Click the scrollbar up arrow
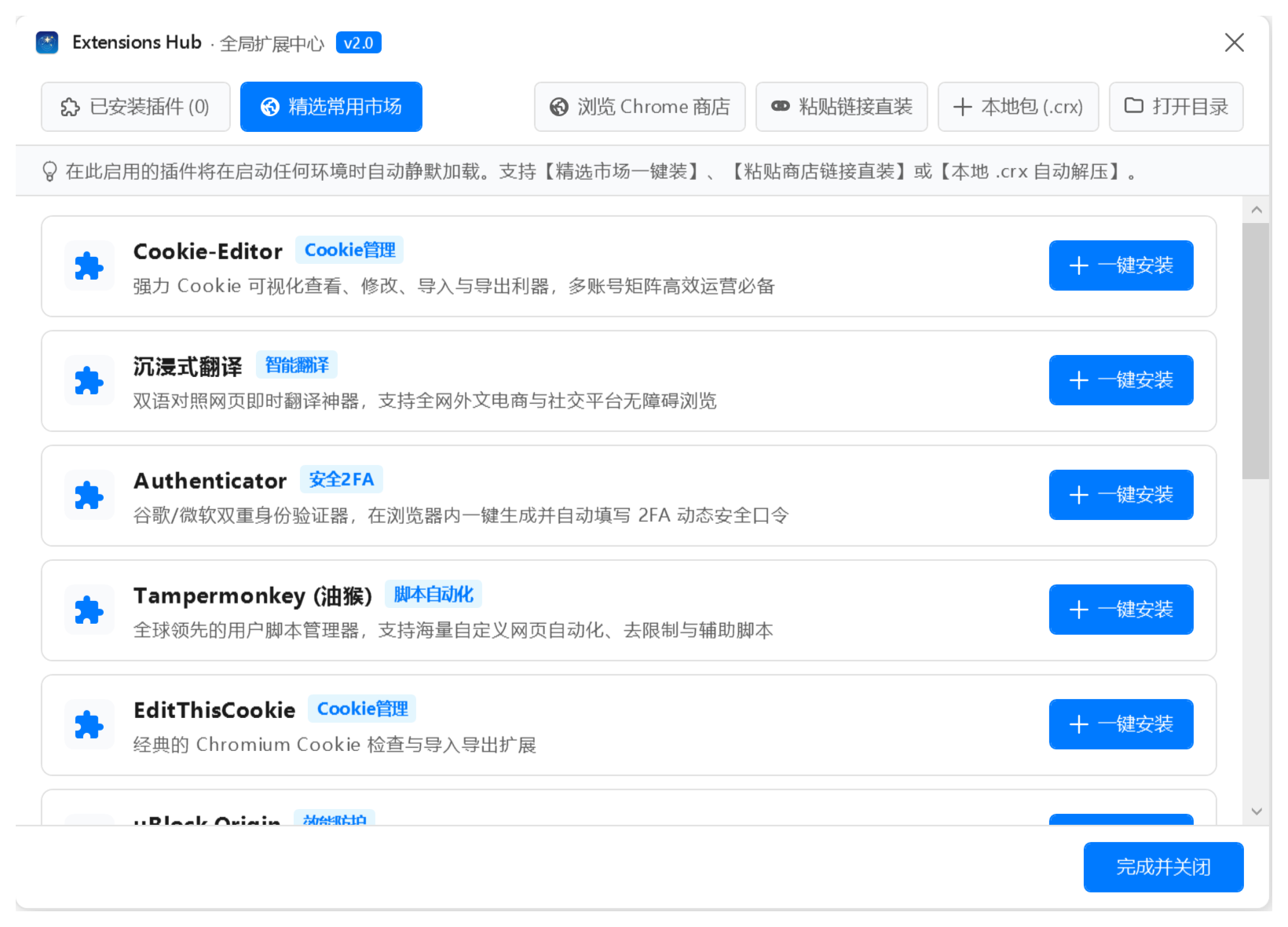 1257,210
